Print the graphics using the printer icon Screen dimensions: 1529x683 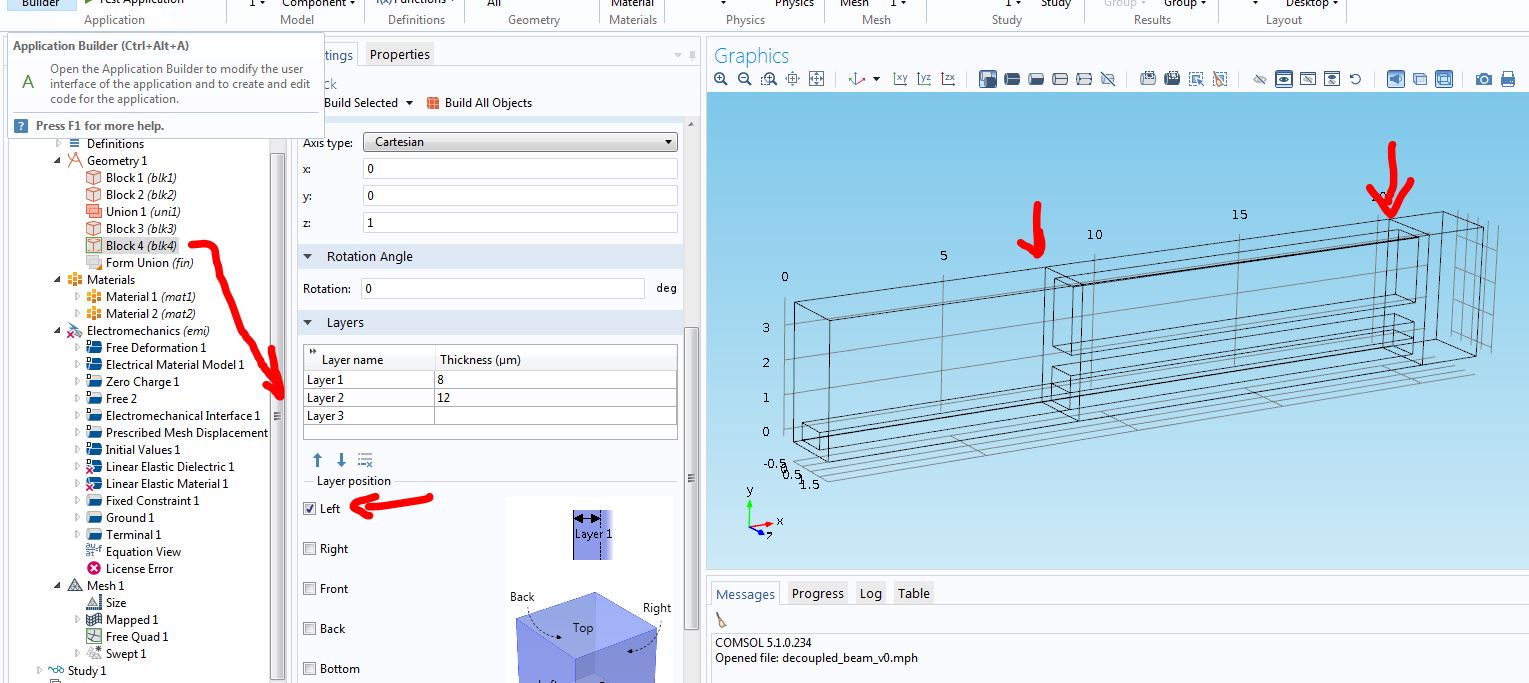click(1508, 79)
